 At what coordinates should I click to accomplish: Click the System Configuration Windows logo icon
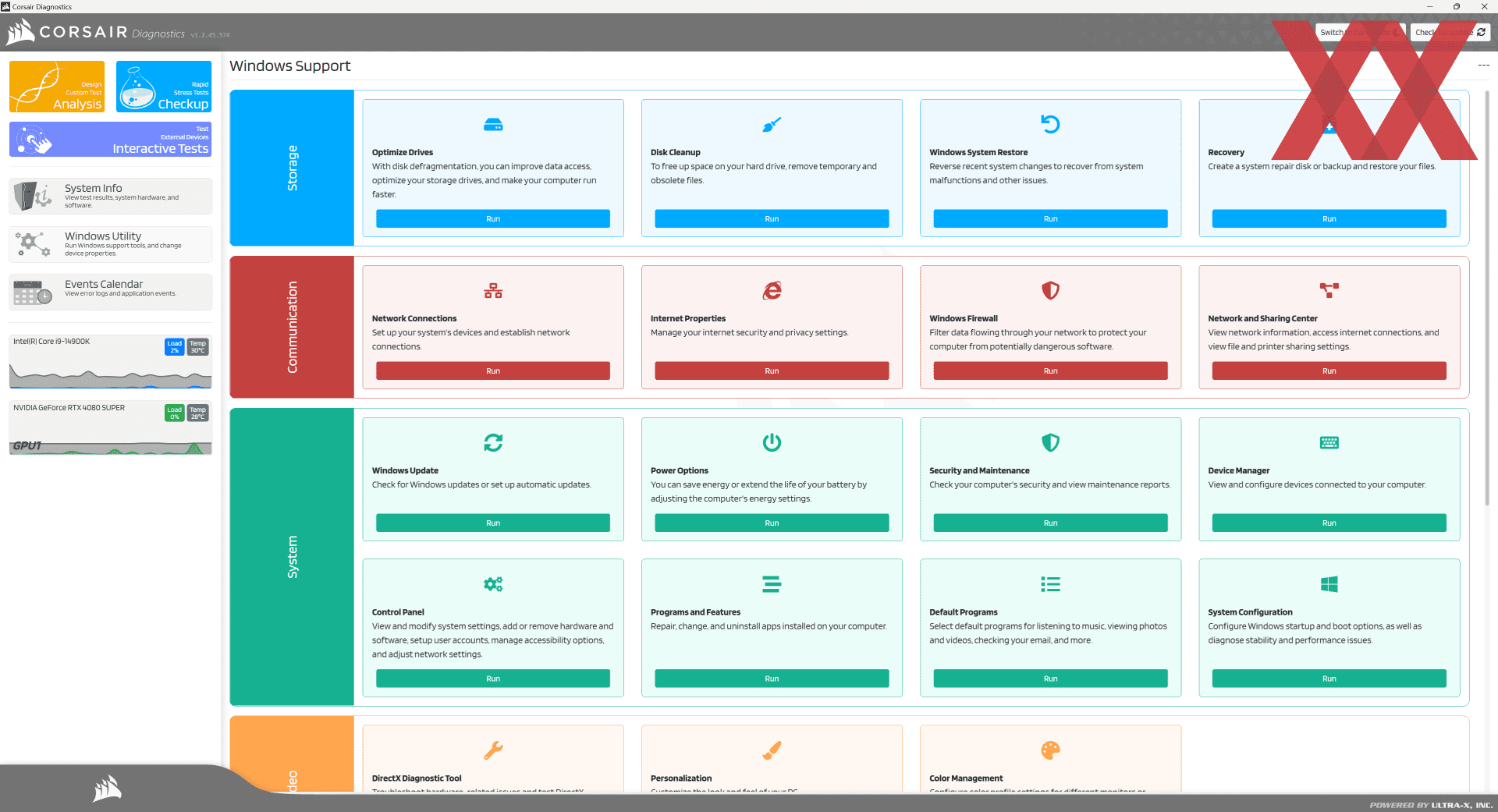(1329, 584)
